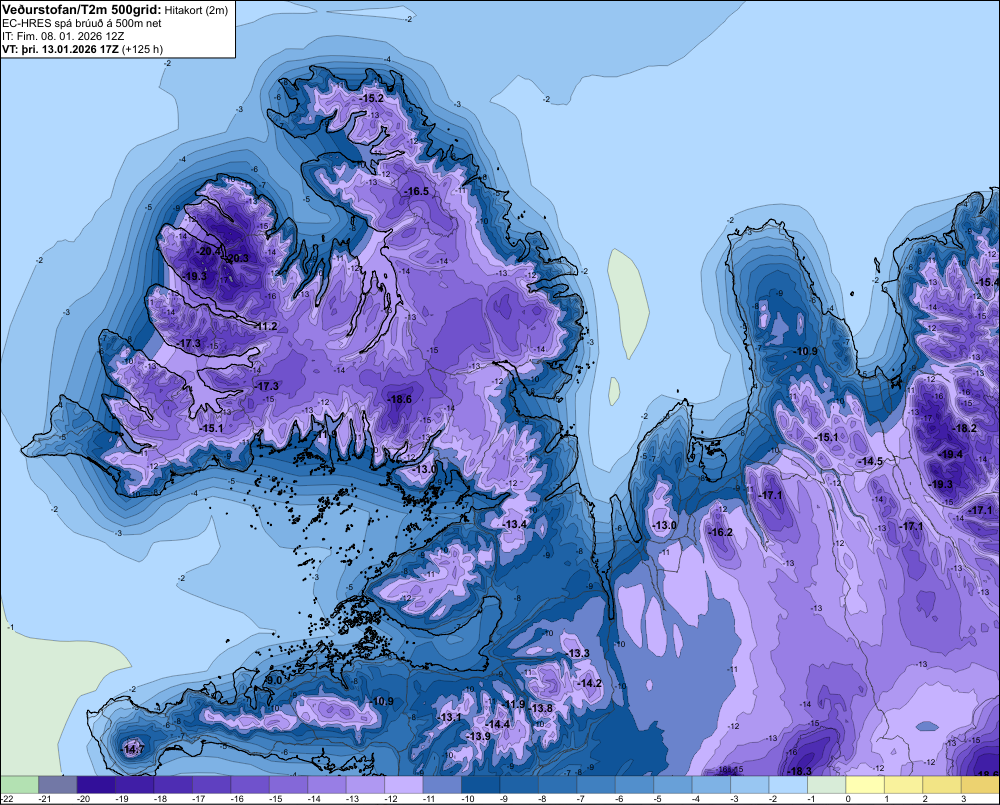This screenshot has height=805, width=1000.
Task: Click the 1 value on color scale
Action: point(887,799)
